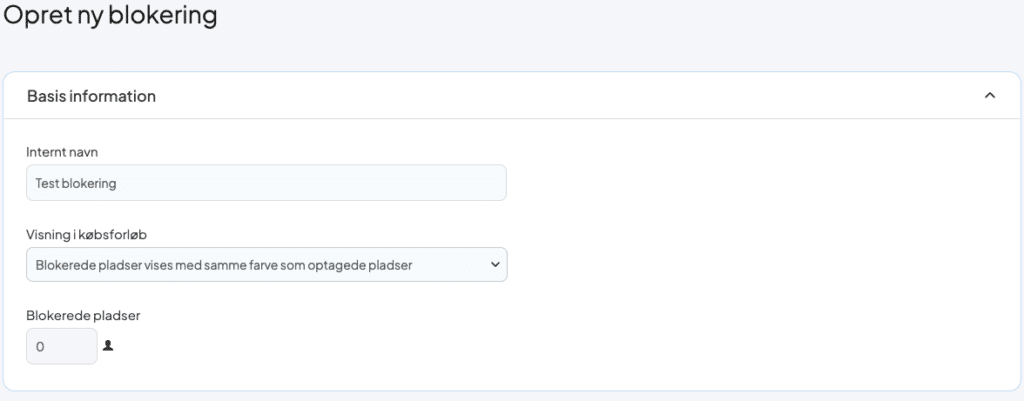
Task: Select the '0' value in blocked seats
Action: [x=40, y=347]
